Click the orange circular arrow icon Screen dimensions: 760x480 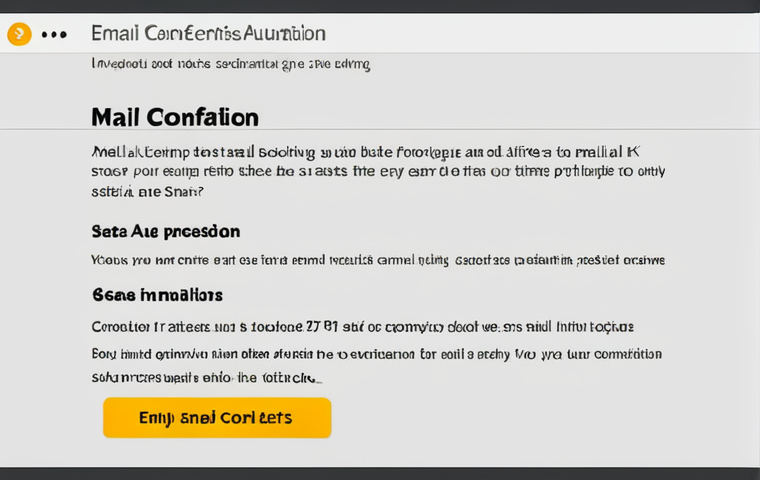pyautogui.click(x=19, y=34)
